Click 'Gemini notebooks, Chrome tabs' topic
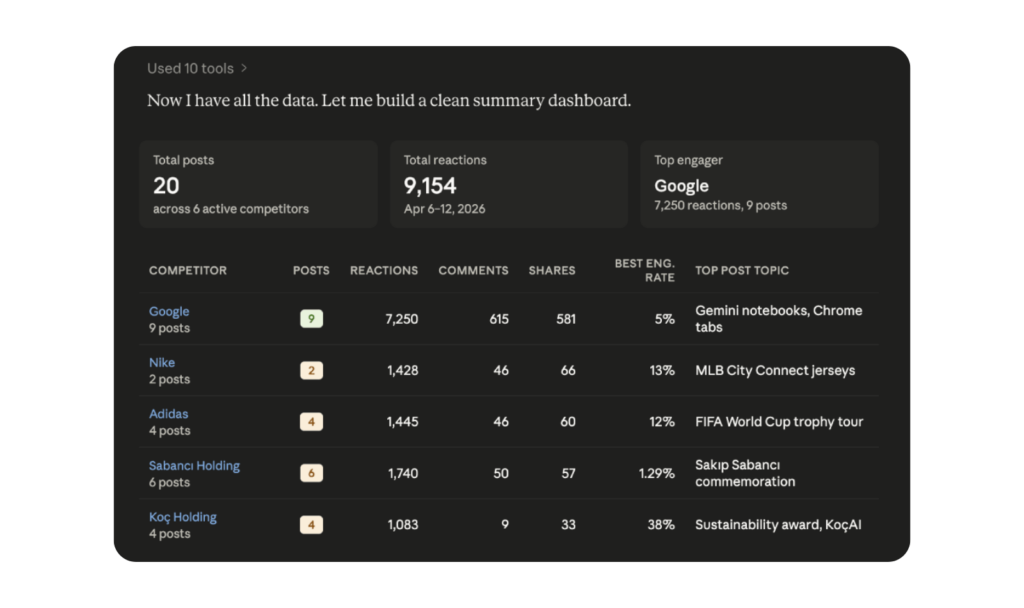Screen dimensions: 1024x608 tap(778, 319)
